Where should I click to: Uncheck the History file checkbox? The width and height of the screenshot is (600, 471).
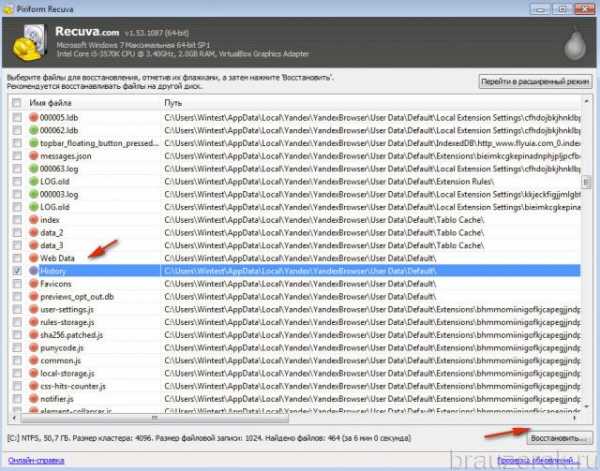[15, 271]
